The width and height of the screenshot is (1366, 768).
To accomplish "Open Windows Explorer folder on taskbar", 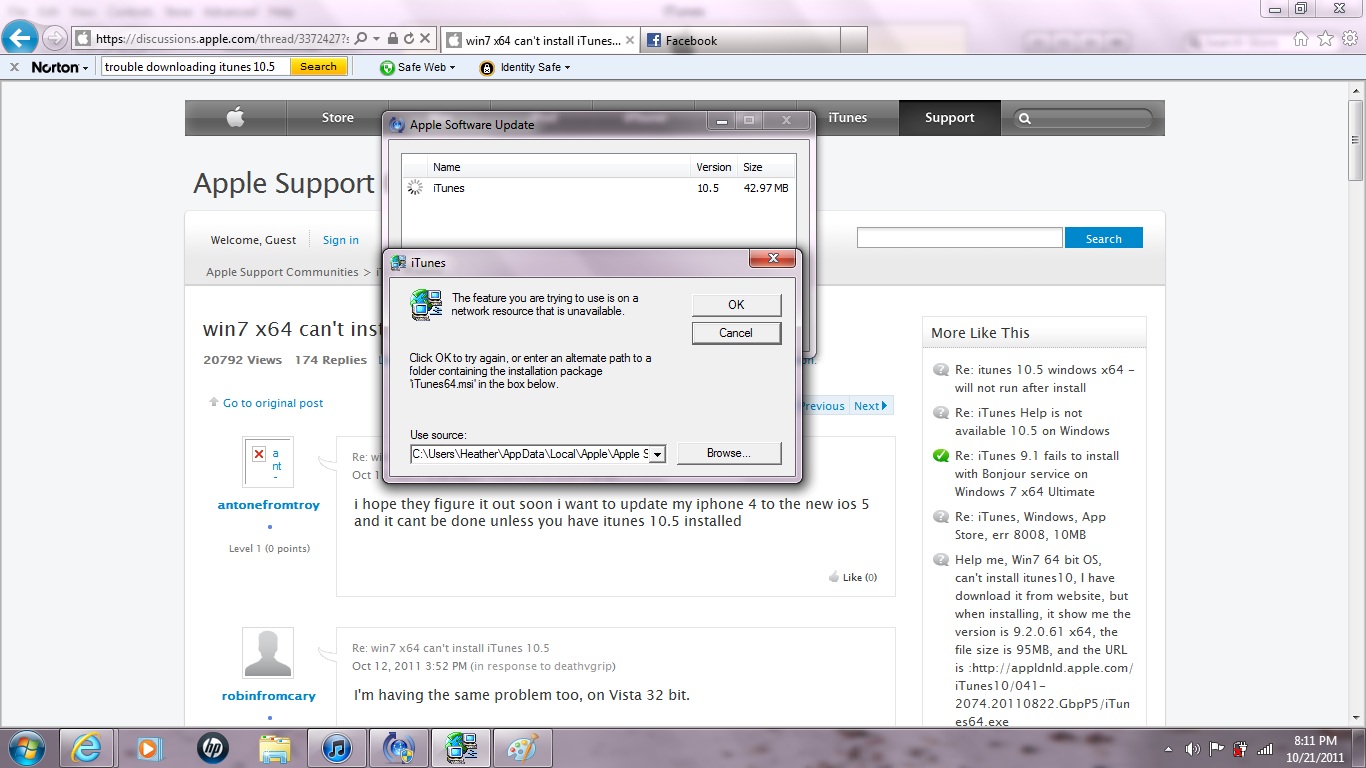I will click(274, 748).
